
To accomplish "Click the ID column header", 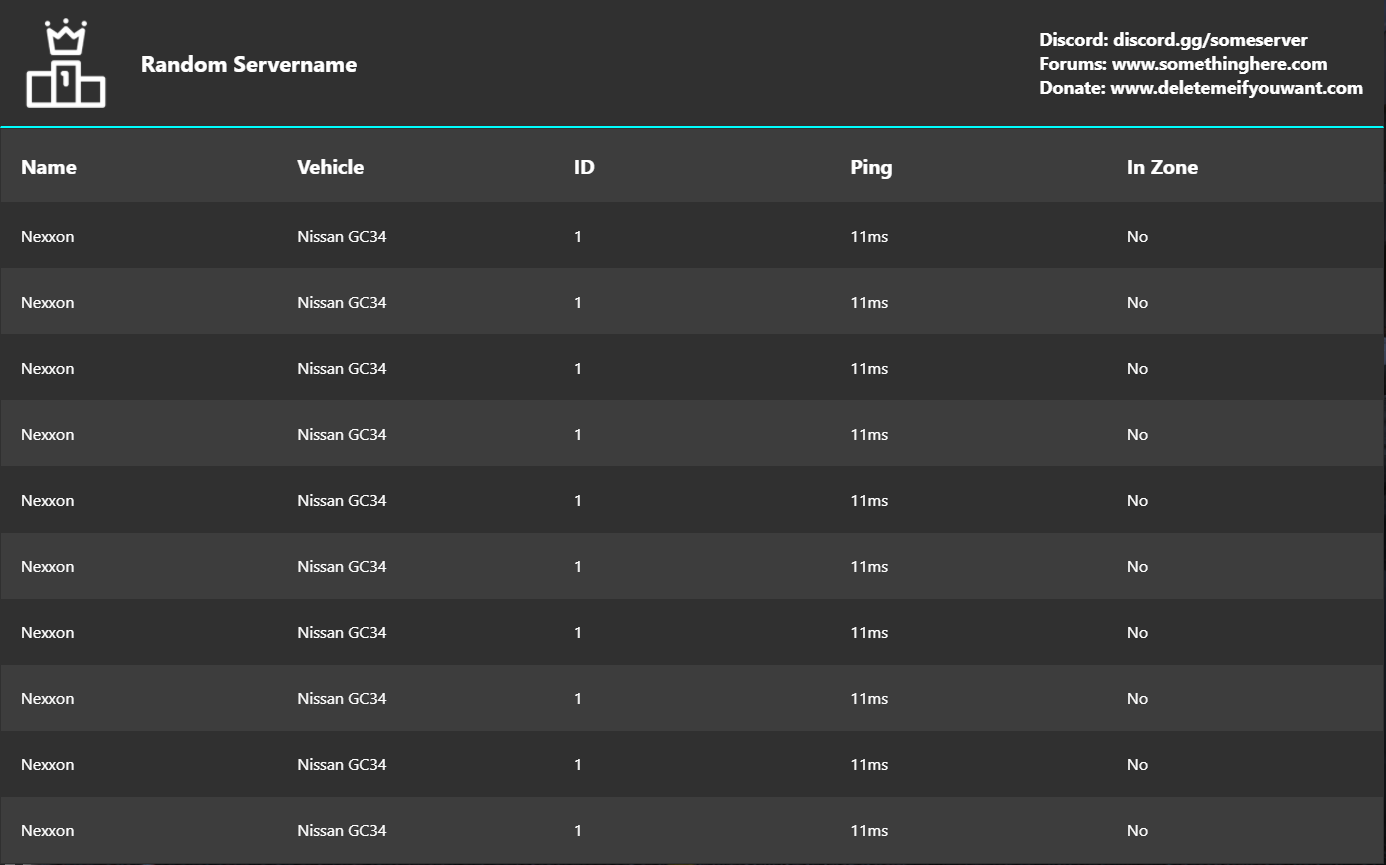I will [x=584, y=167].
